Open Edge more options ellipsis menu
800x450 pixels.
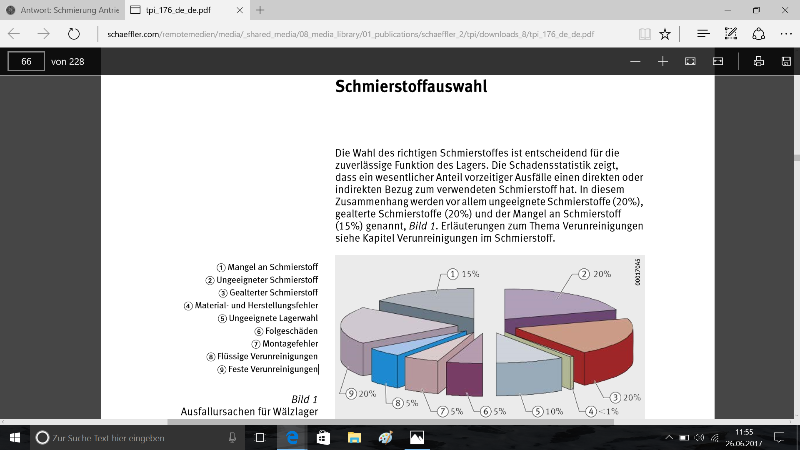point(786,34)
